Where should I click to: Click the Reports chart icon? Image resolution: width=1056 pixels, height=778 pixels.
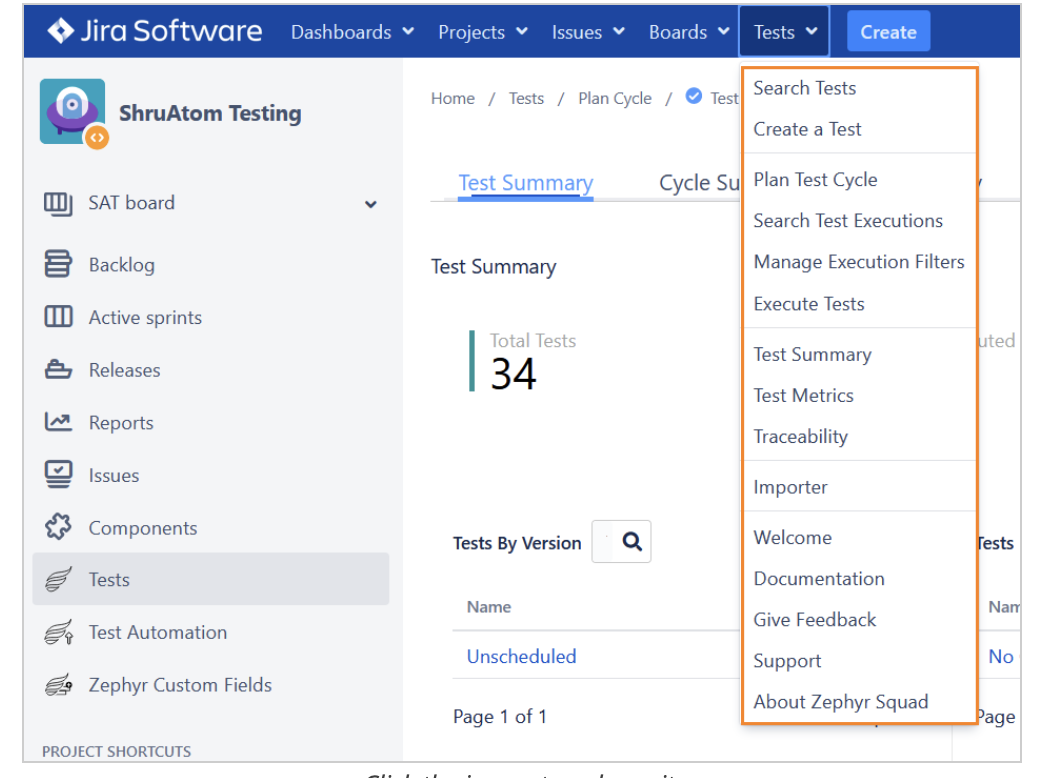(x=58, y=422)
